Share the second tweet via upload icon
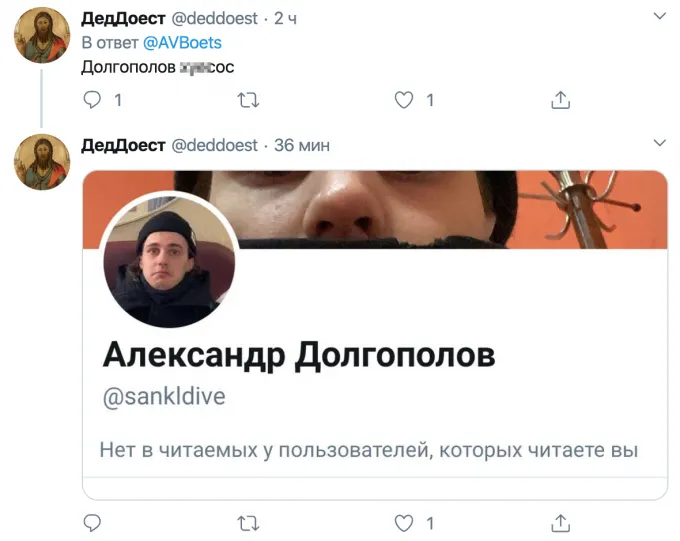Screen dimensions: 680x541 560,523
